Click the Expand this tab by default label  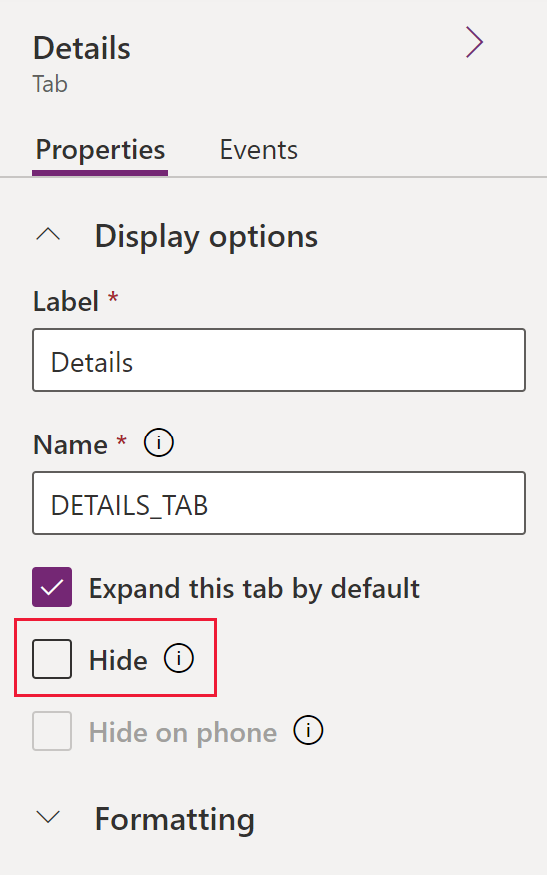click(x=254, y=589)
